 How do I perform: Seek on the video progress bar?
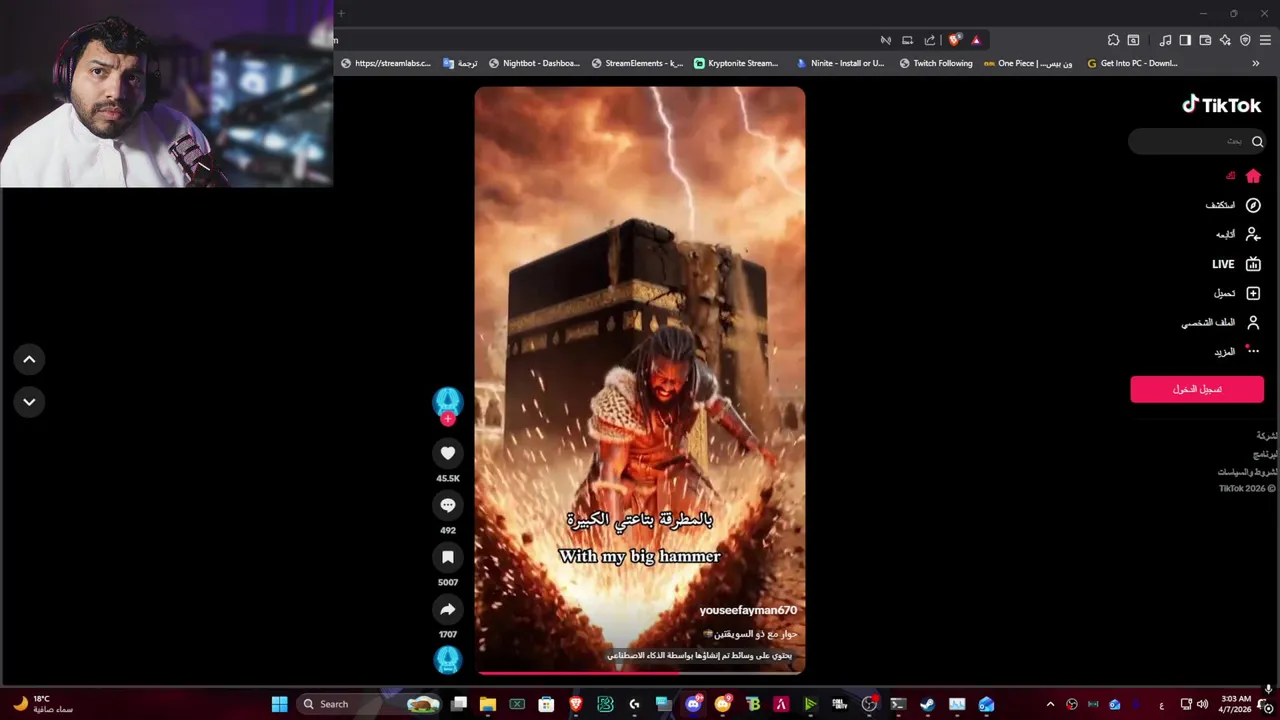point(640,673)
